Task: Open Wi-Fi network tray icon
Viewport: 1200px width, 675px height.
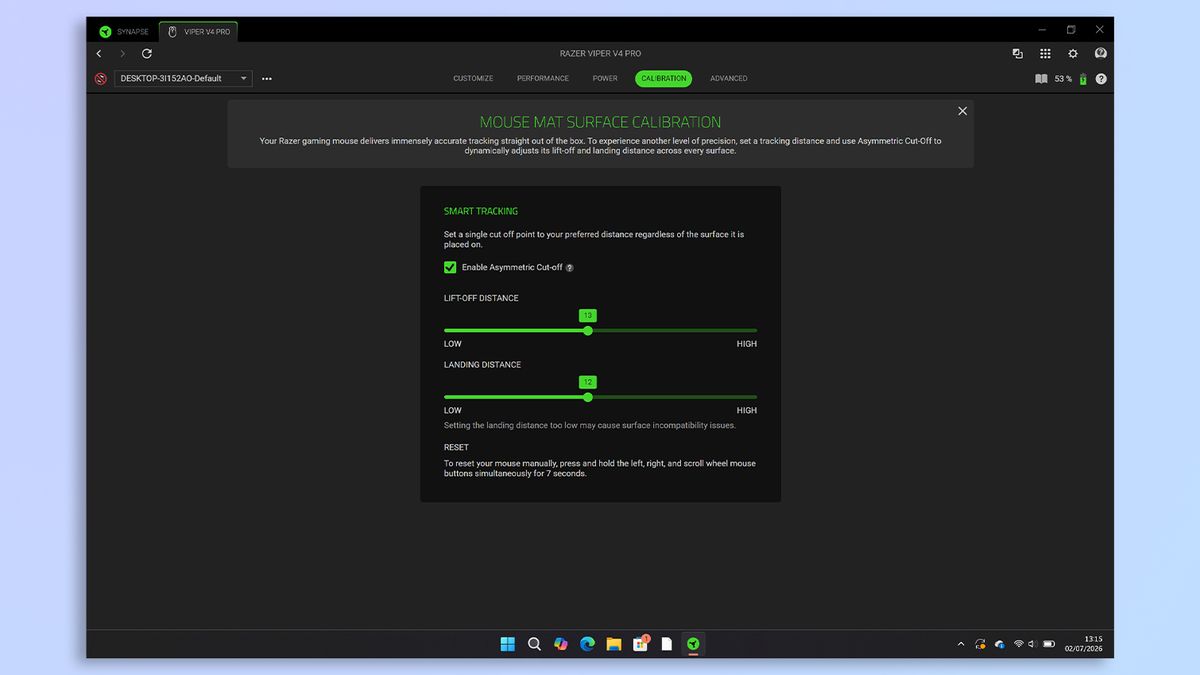Action: pyautogui.click(x=1019, y=644)
